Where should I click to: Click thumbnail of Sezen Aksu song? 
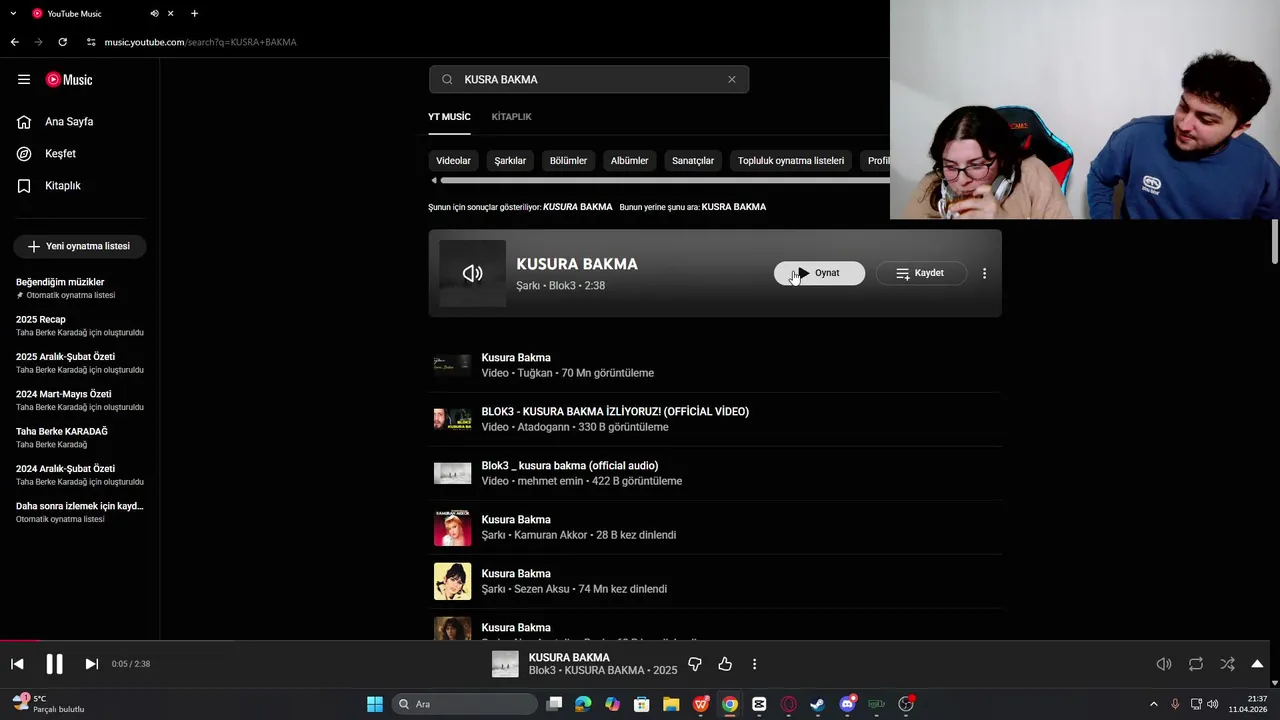452,581
